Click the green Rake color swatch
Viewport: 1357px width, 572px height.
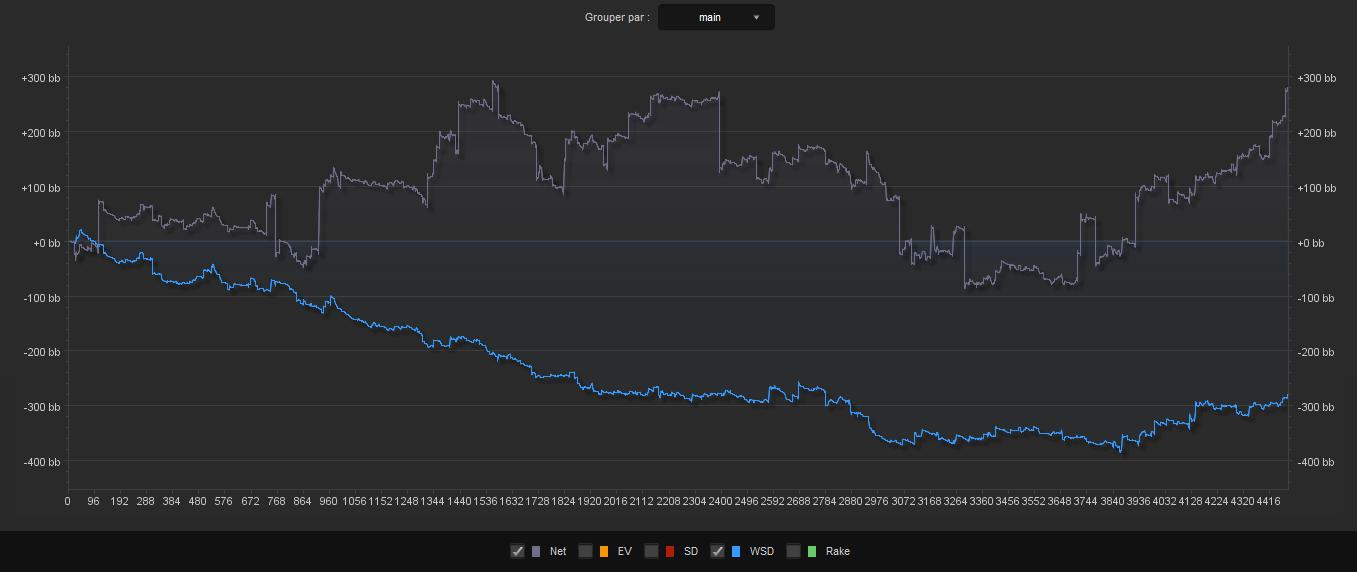pos(812,551)
